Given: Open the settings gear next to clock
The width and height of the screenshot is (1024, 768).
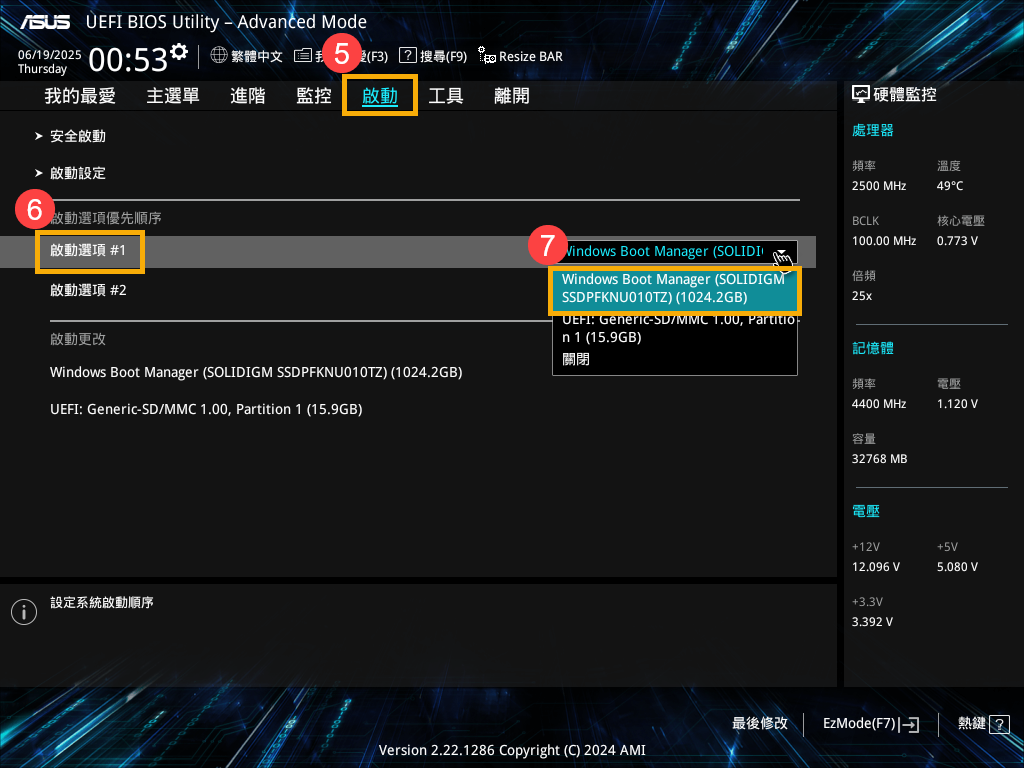Looking at the screenshot, I should [x=178, y=52].
